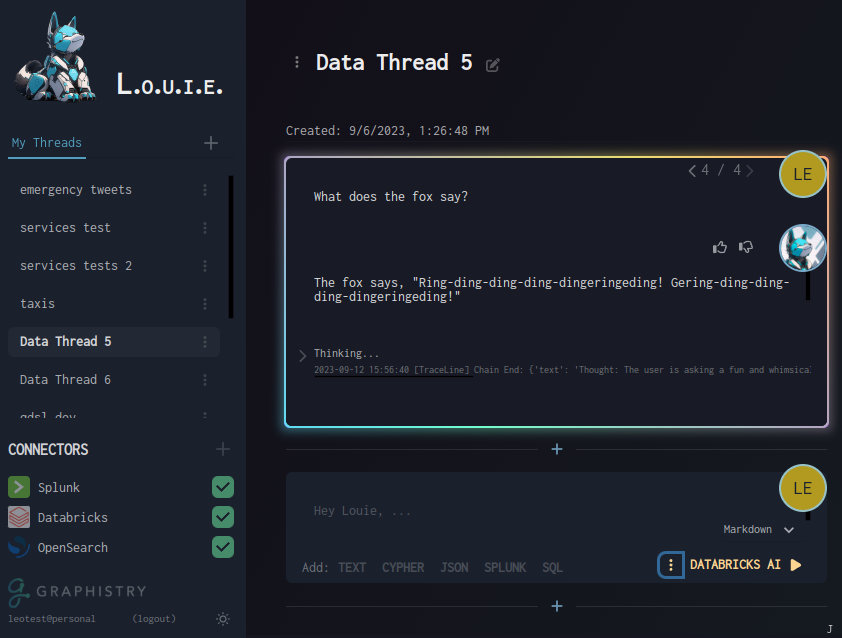Go to next response version arrow

(750, 171)
